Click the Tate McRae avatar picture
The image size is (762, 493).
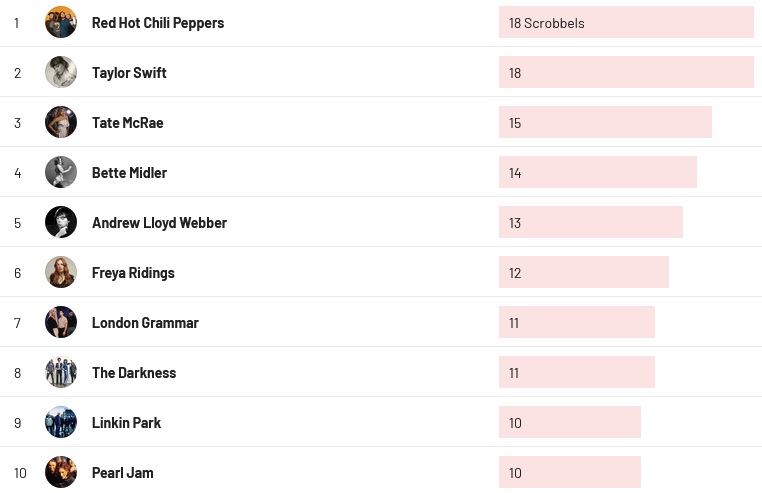[61, 122]
